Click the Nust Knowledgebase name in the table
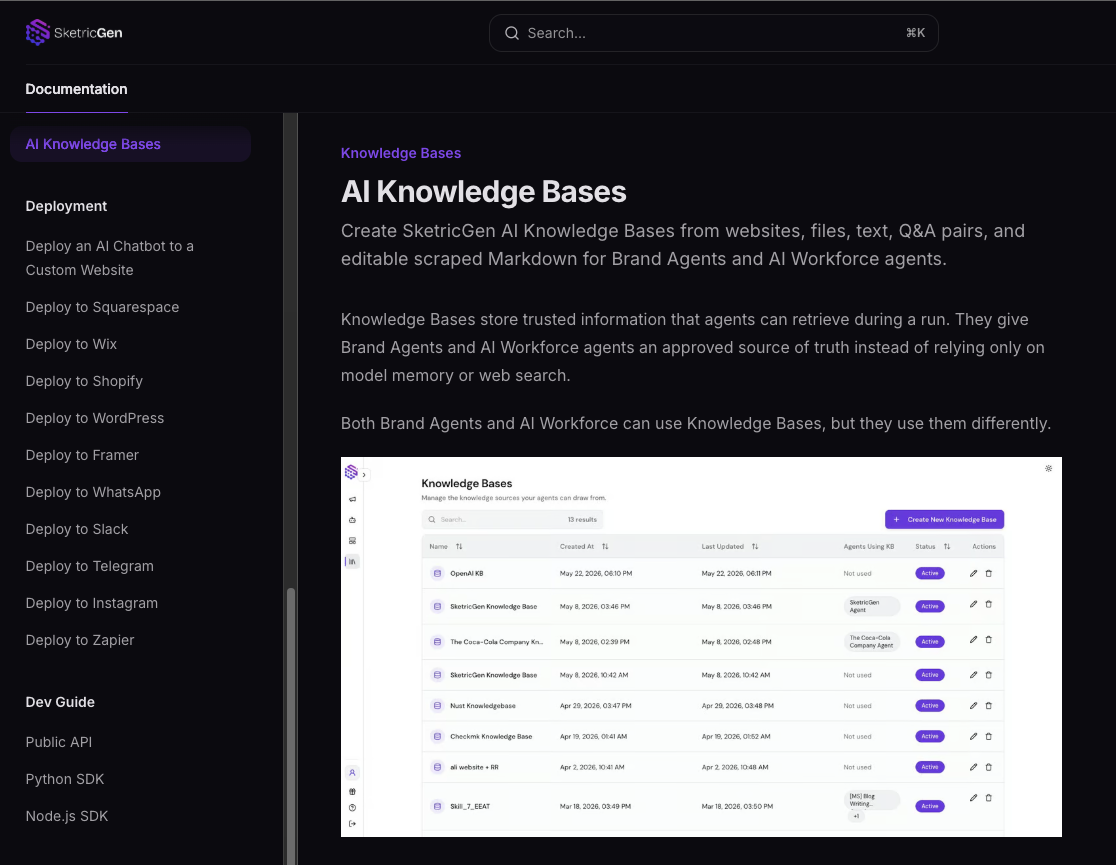This screenshot has width=1116, height=865. click(483, 706)
